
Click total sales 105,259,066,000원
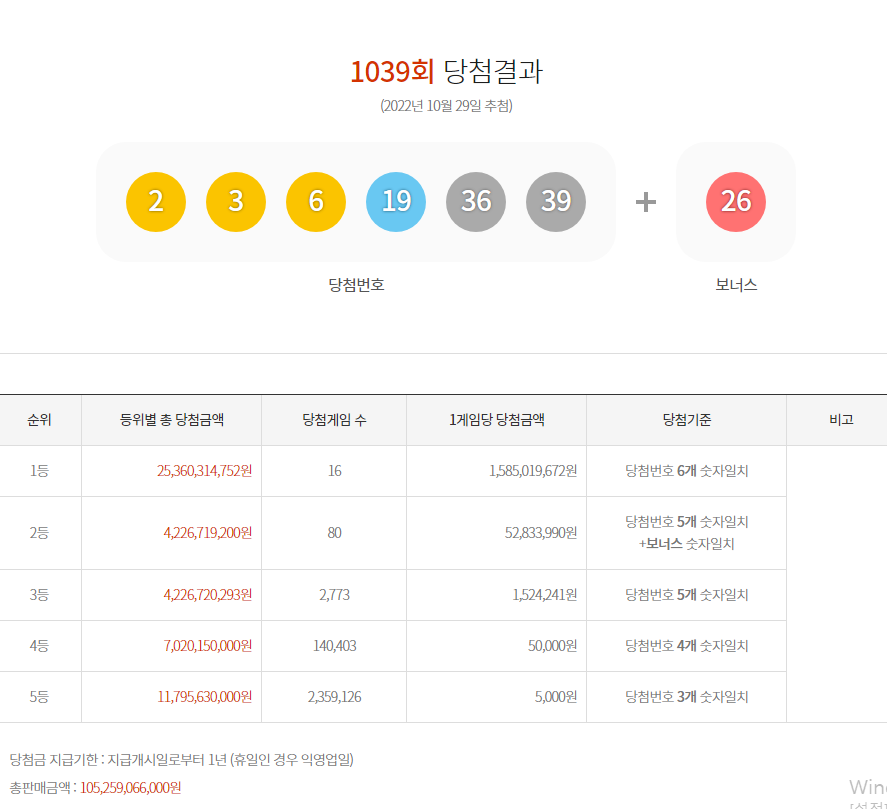click(131, 788)
